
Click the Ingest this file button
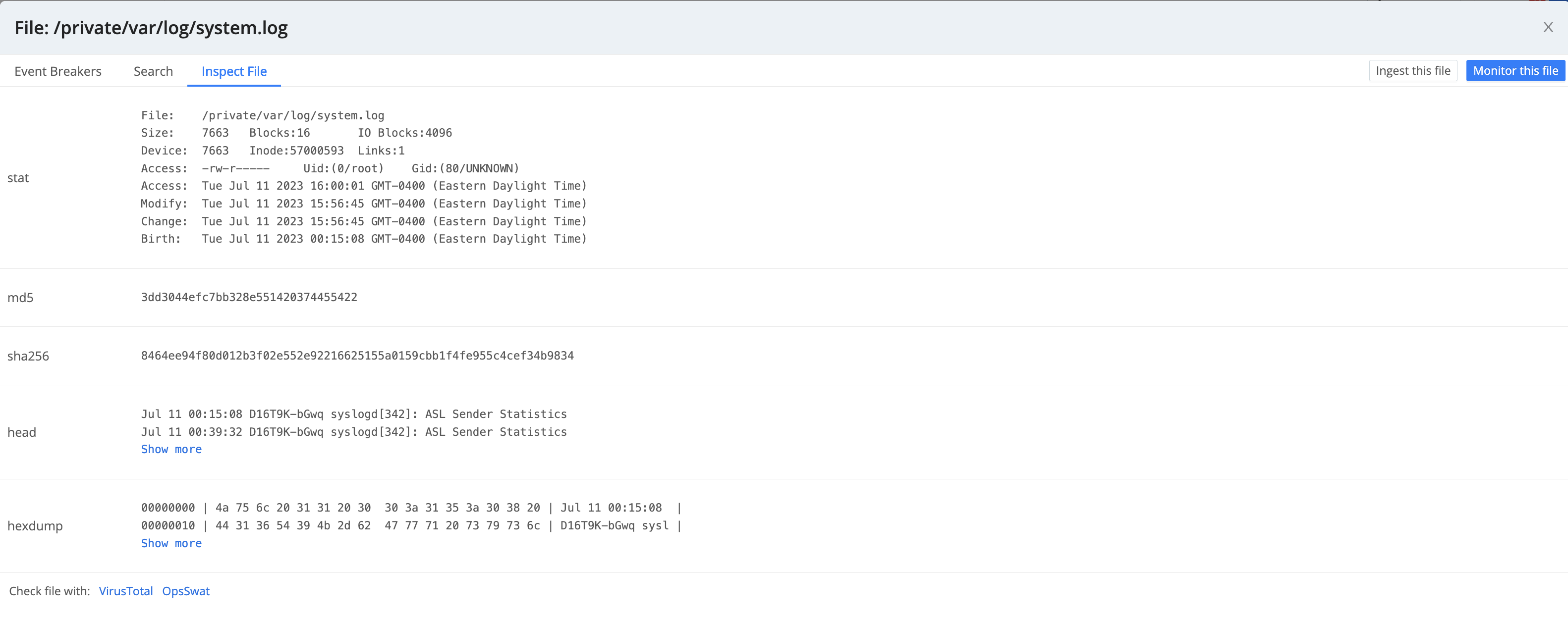[1412, 70]
